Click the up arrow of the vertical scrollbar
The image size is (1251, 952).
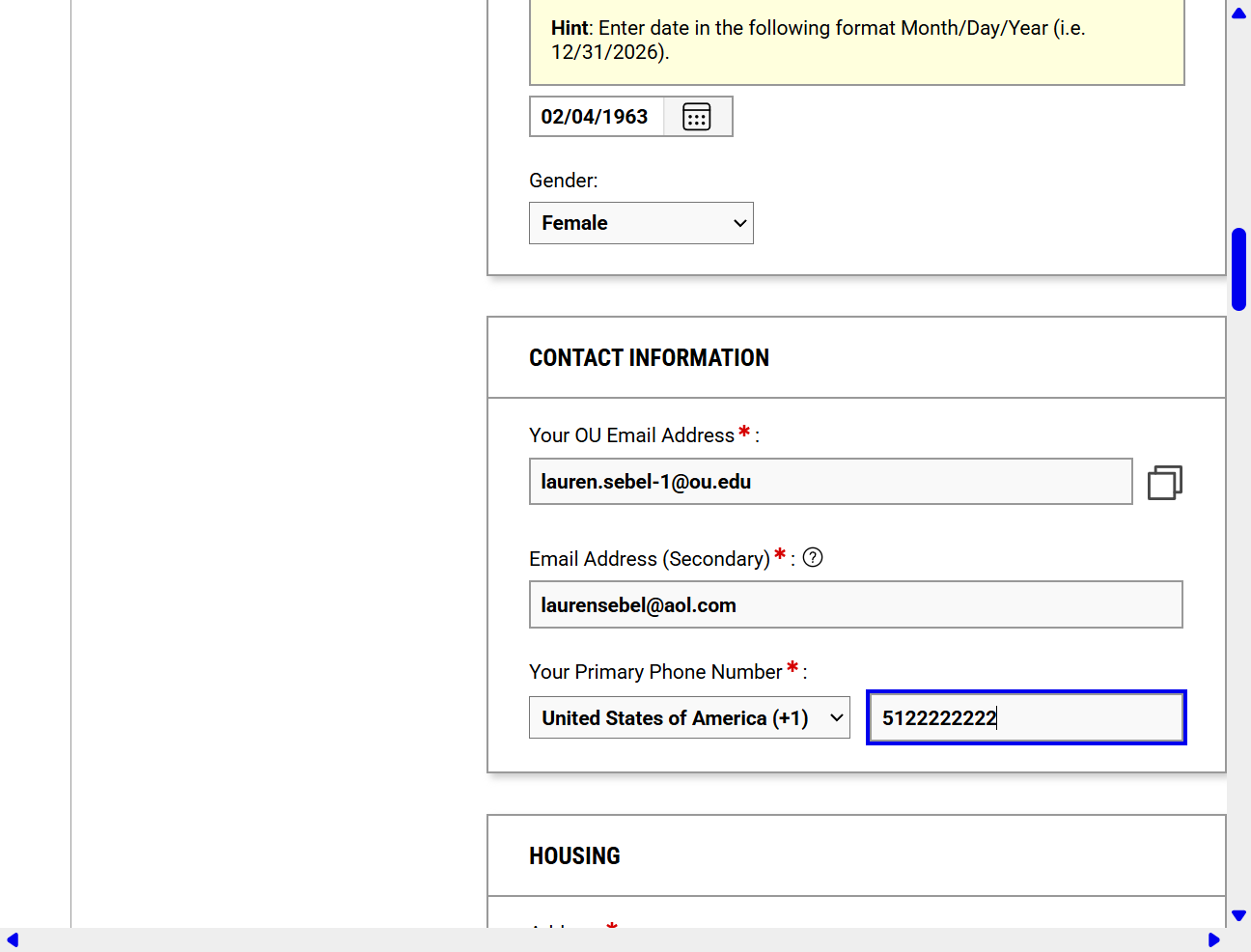tap(1239, 14)
